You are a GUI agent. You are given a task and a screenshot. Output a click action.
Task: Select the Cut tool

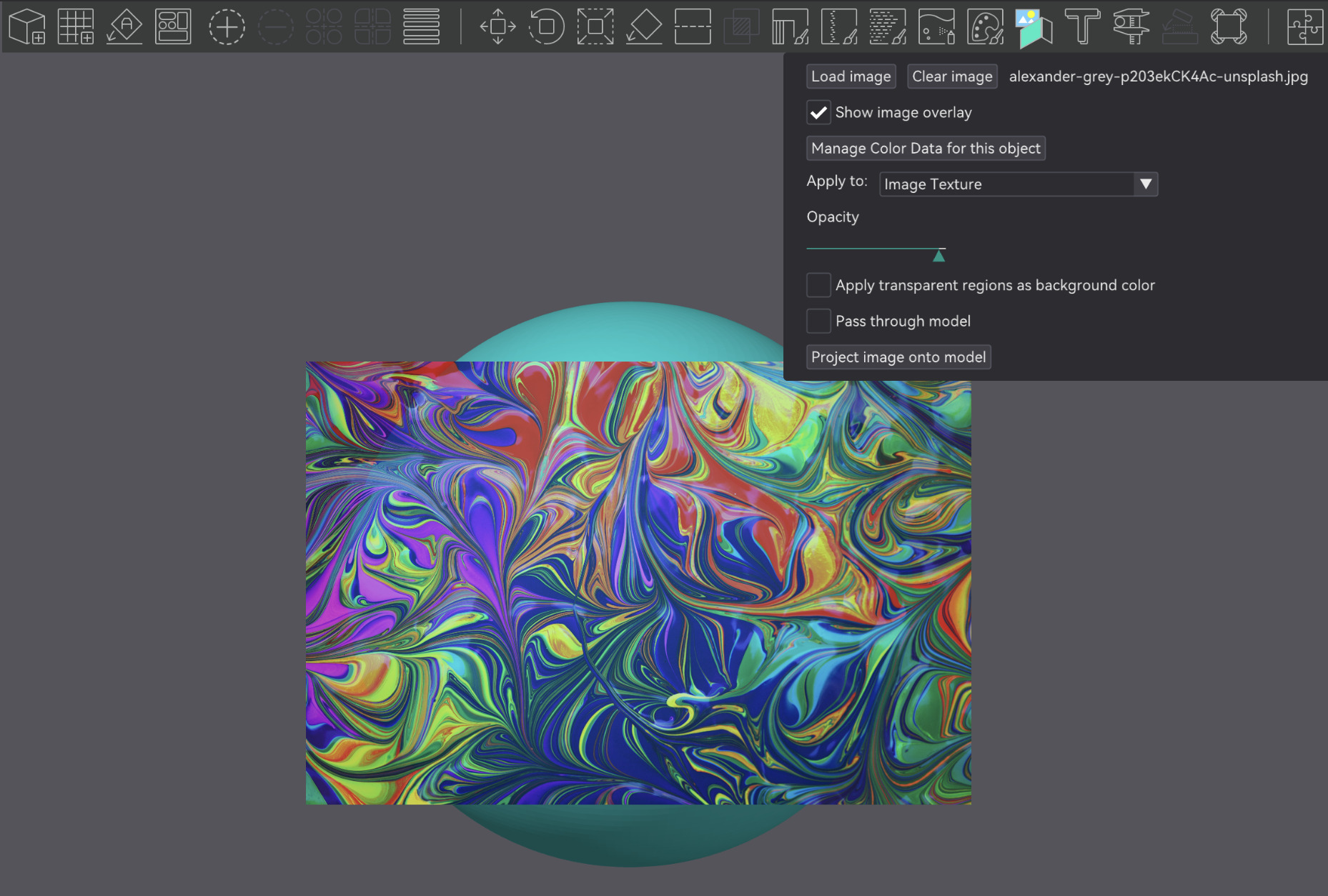click(693, 26)
